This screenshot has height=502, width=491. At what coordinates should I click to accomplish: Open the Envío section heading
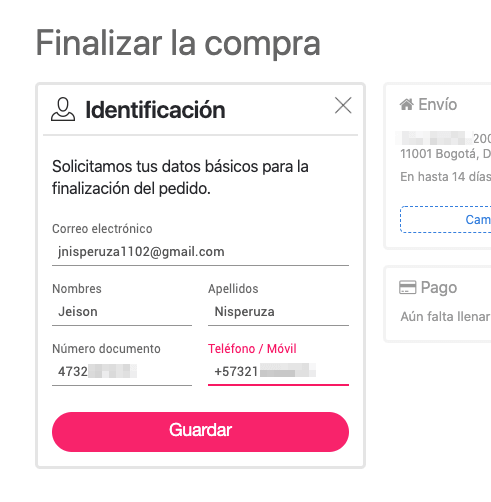437,104
